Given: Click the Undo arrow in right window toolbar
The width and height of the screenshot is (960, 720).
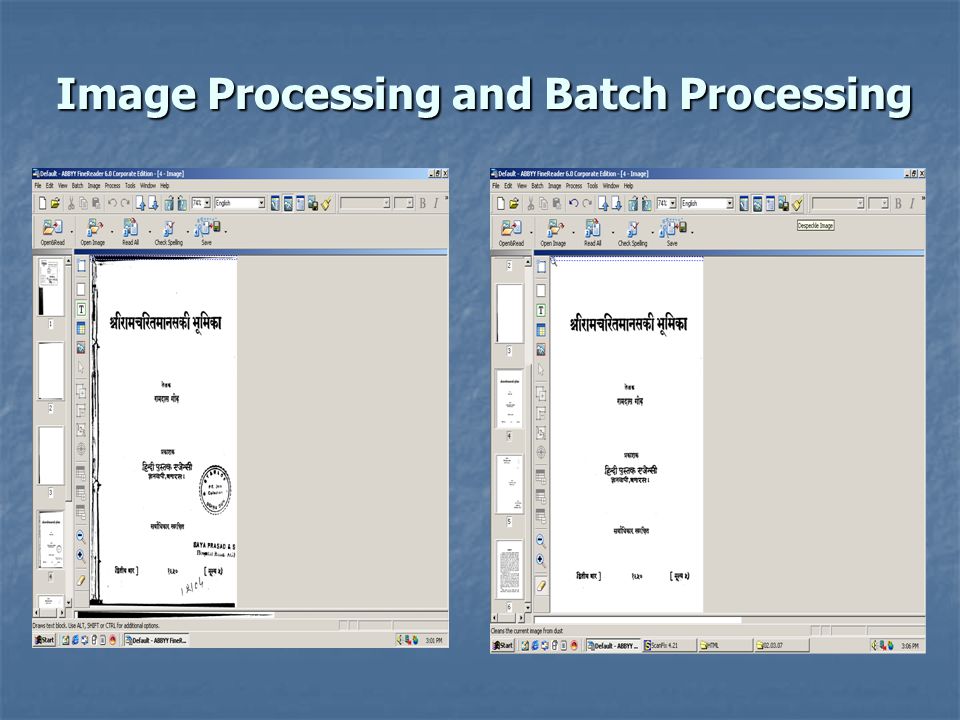Looking at the screenshot, I should [x=574, y=204].
